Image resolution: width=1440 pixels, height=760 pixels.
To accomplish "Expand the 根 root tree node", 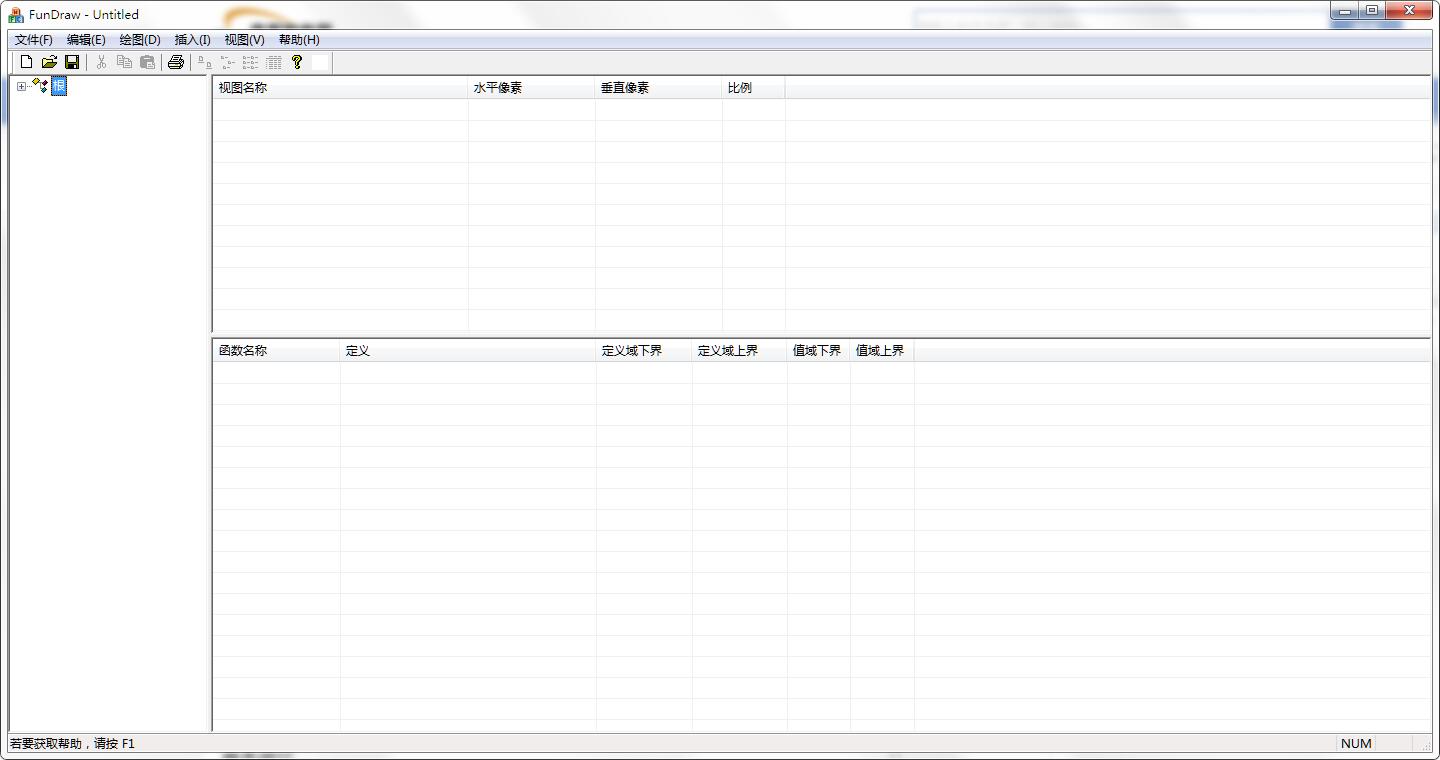I will click(21, 87).
